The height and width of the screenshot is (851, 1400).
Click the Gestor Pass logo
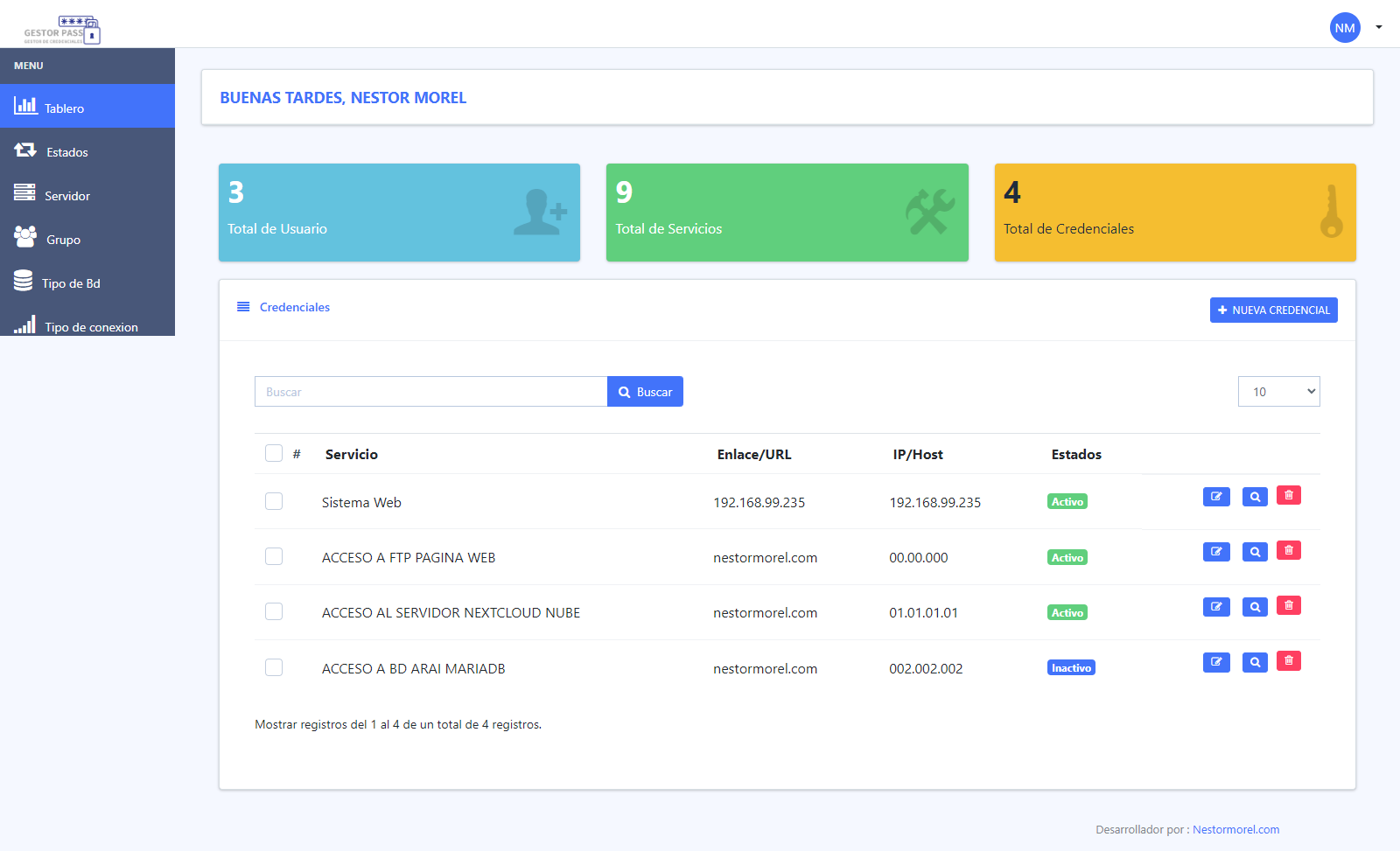point(62,30)
